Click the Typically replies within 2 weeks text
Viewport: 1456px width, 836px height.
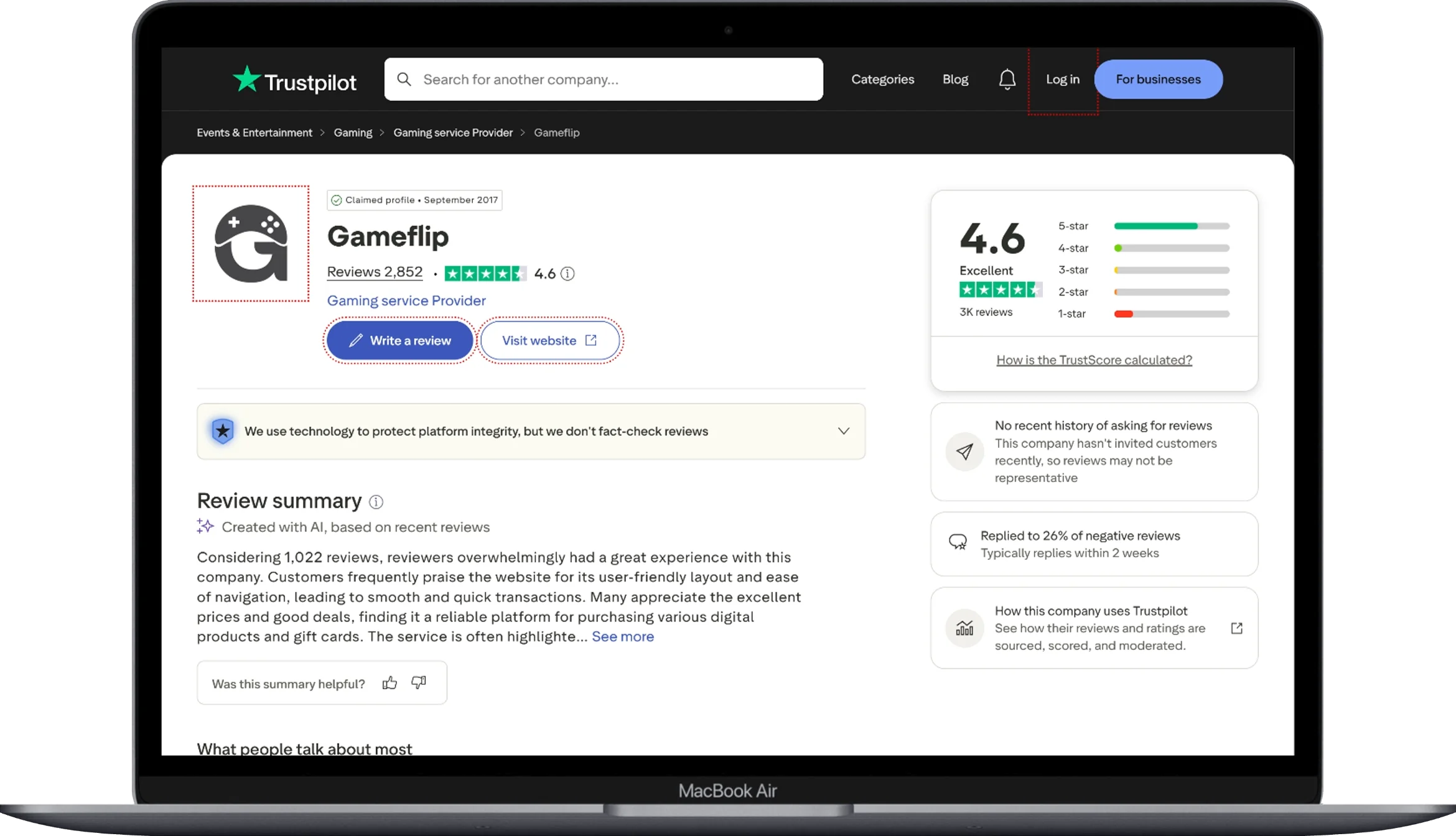pos(1070,553)
